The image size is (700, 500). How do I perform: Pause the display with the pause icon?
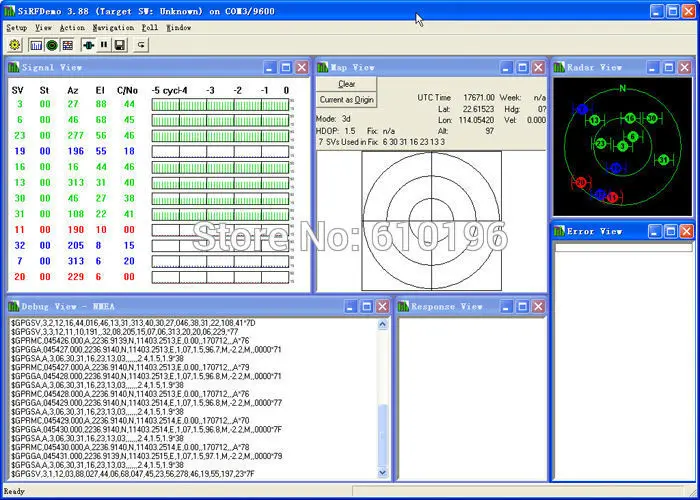(x=104, y=45)
